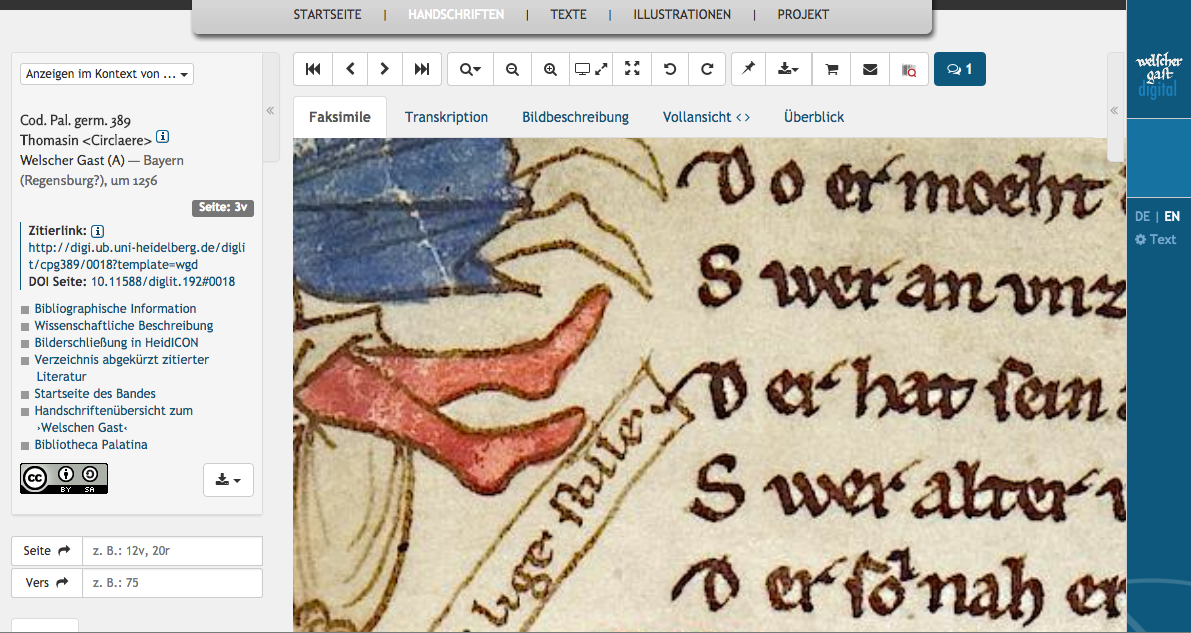Zoom out of the facsimile

coord(513,69)
